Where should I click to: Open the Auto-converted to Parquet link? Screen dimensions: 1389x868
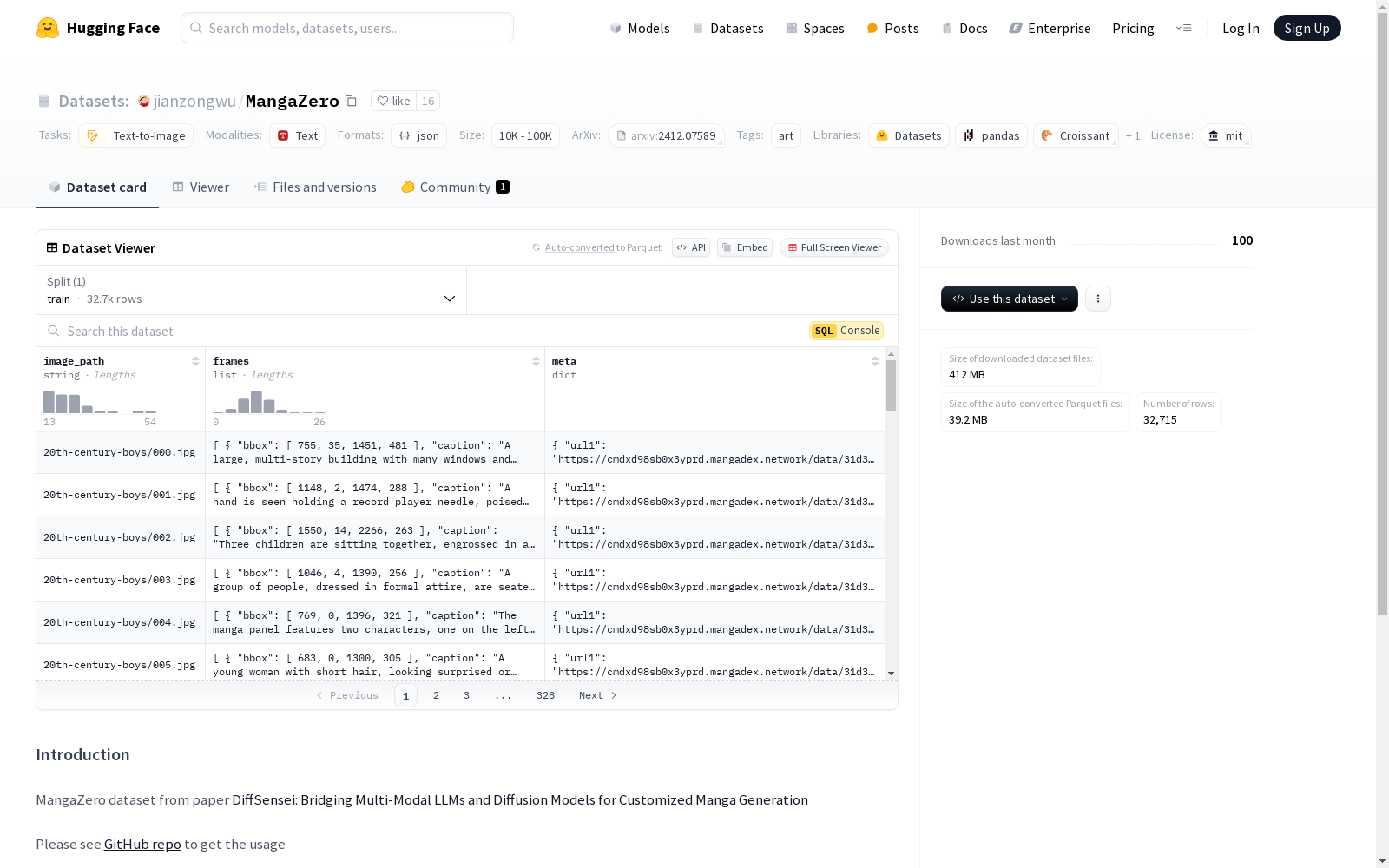point(580,247)
